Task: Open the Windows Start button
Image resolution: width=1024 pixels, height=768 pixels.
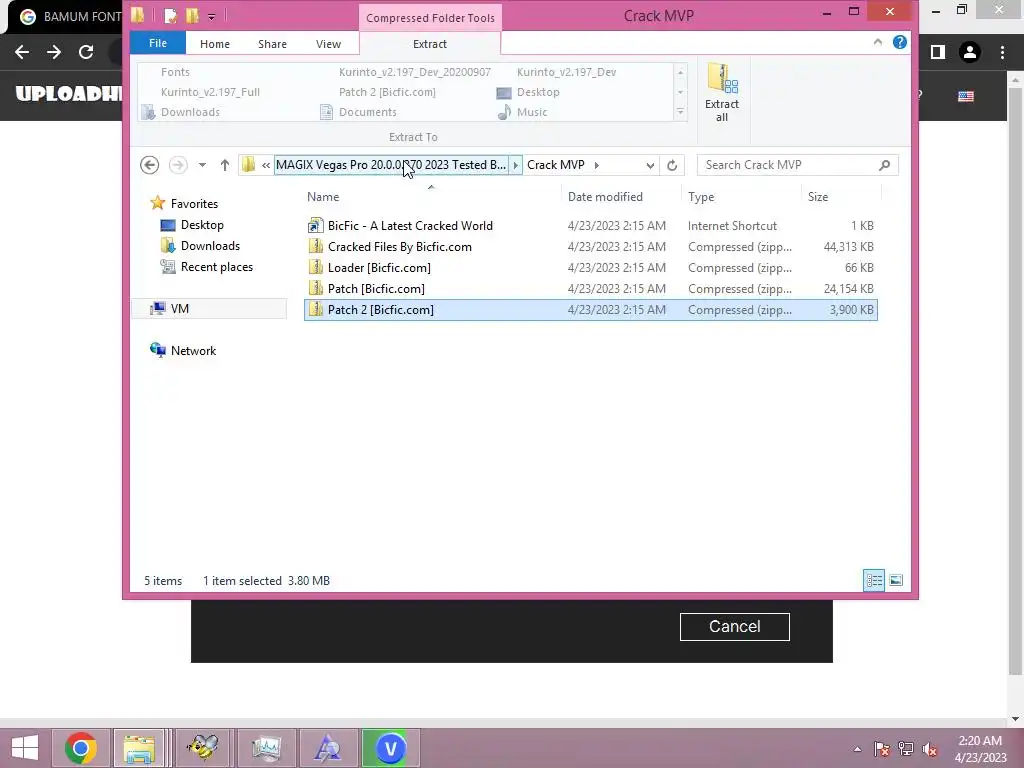Action: coord(25,748)
